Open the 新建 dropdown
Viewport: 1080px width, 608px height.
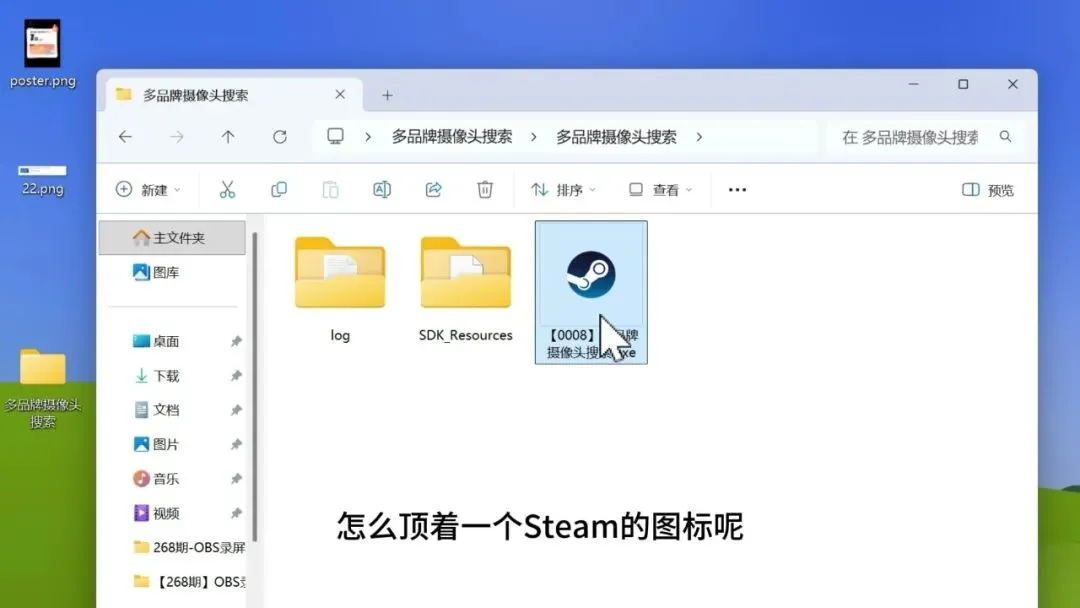[x=148, y=189]
